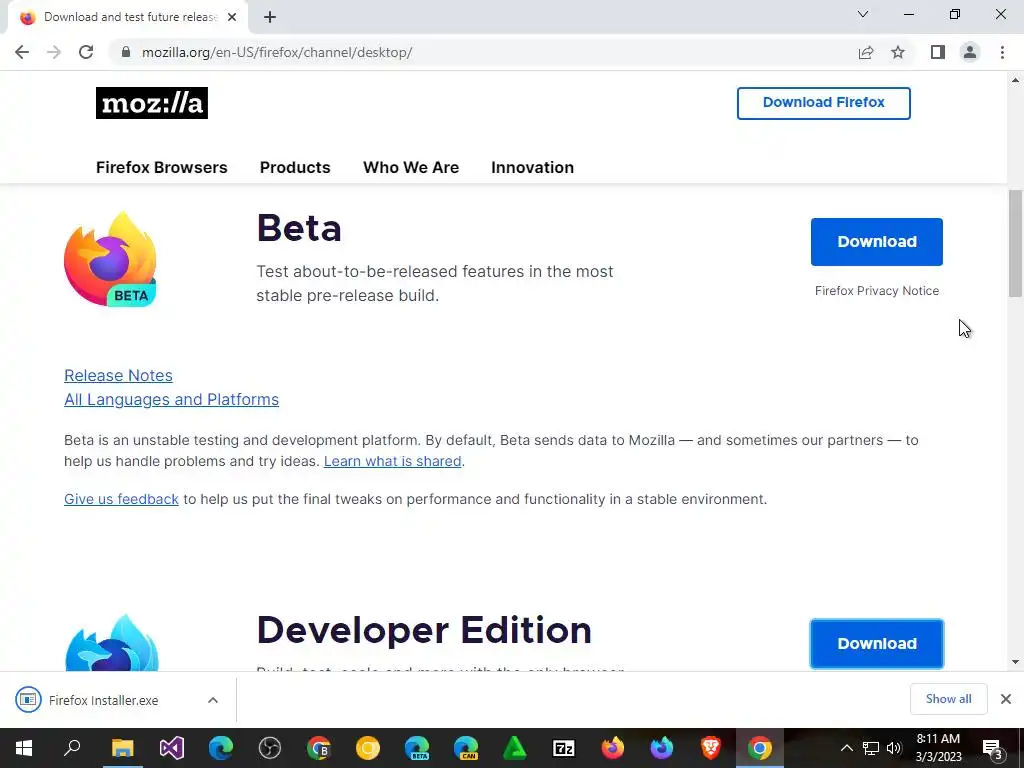Open network settings from the tray

[x=871, y=748]
